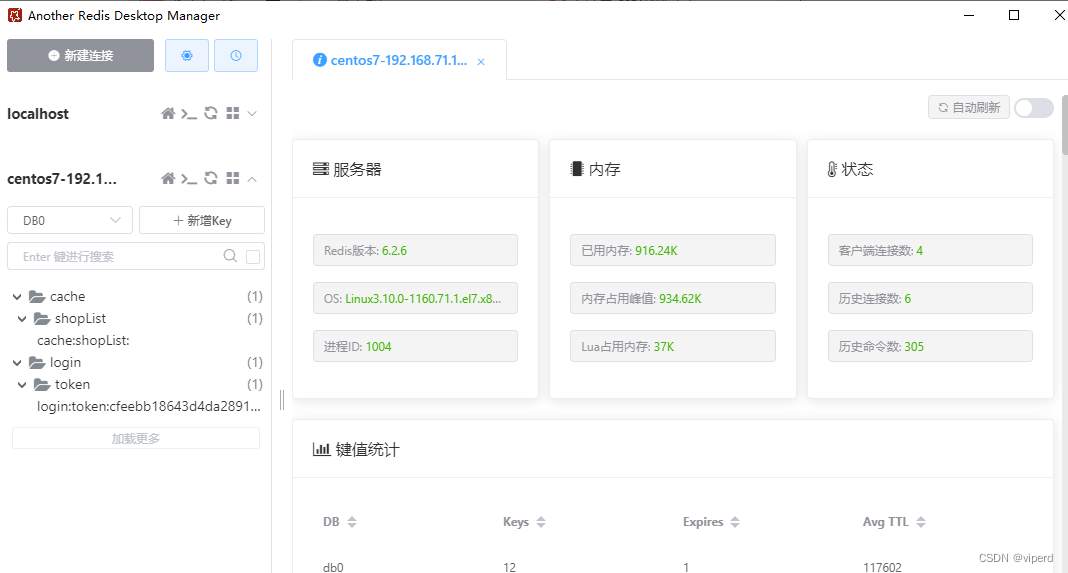Image resolution: width=1068 pixels, height=573 pixels.
Task: Collapse the token folder arrow
Action: (x=22, y=384)
